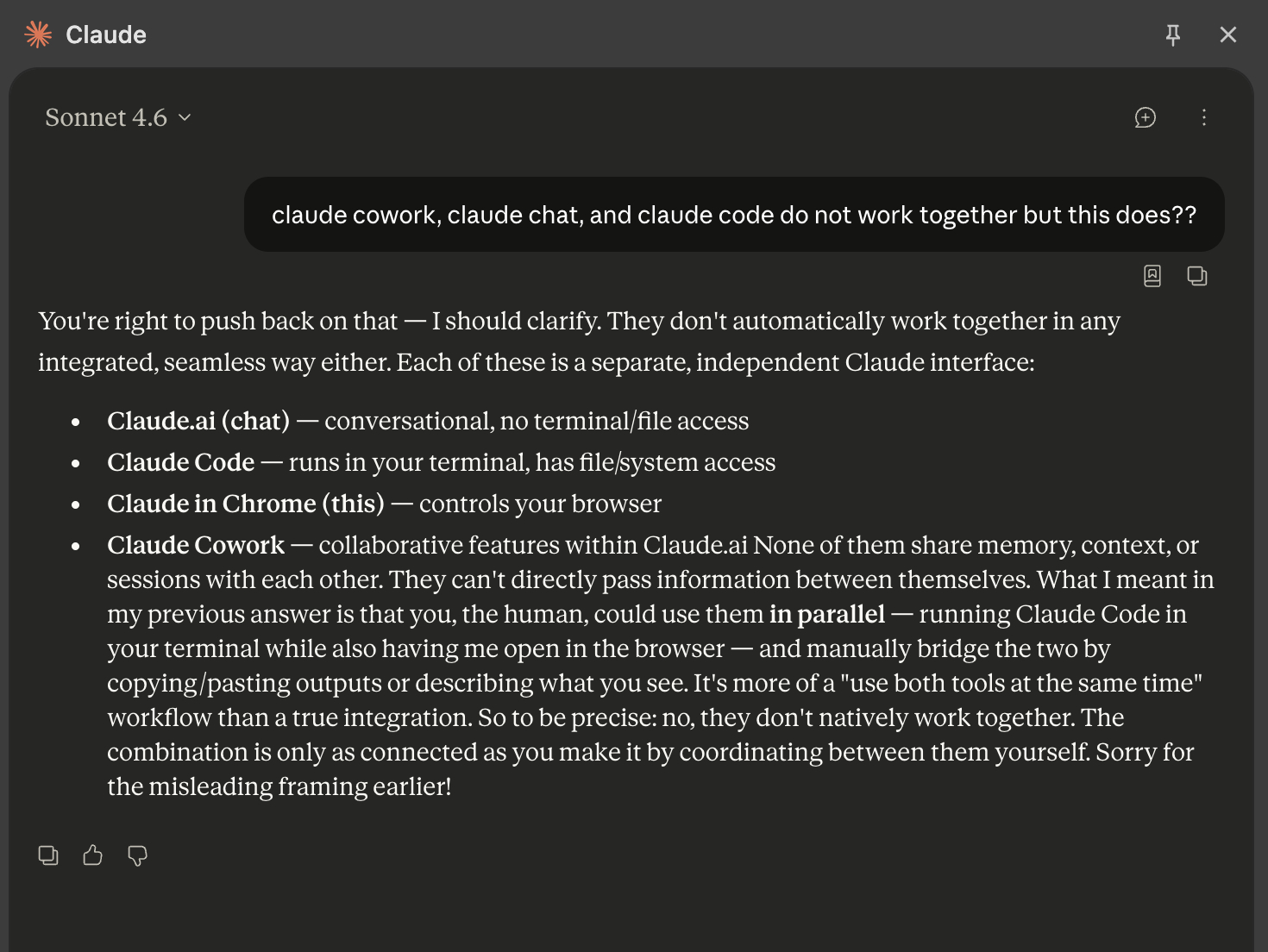Copy Claude's response
Viewport: 1268px width, 952px height.
pos(48,855)
